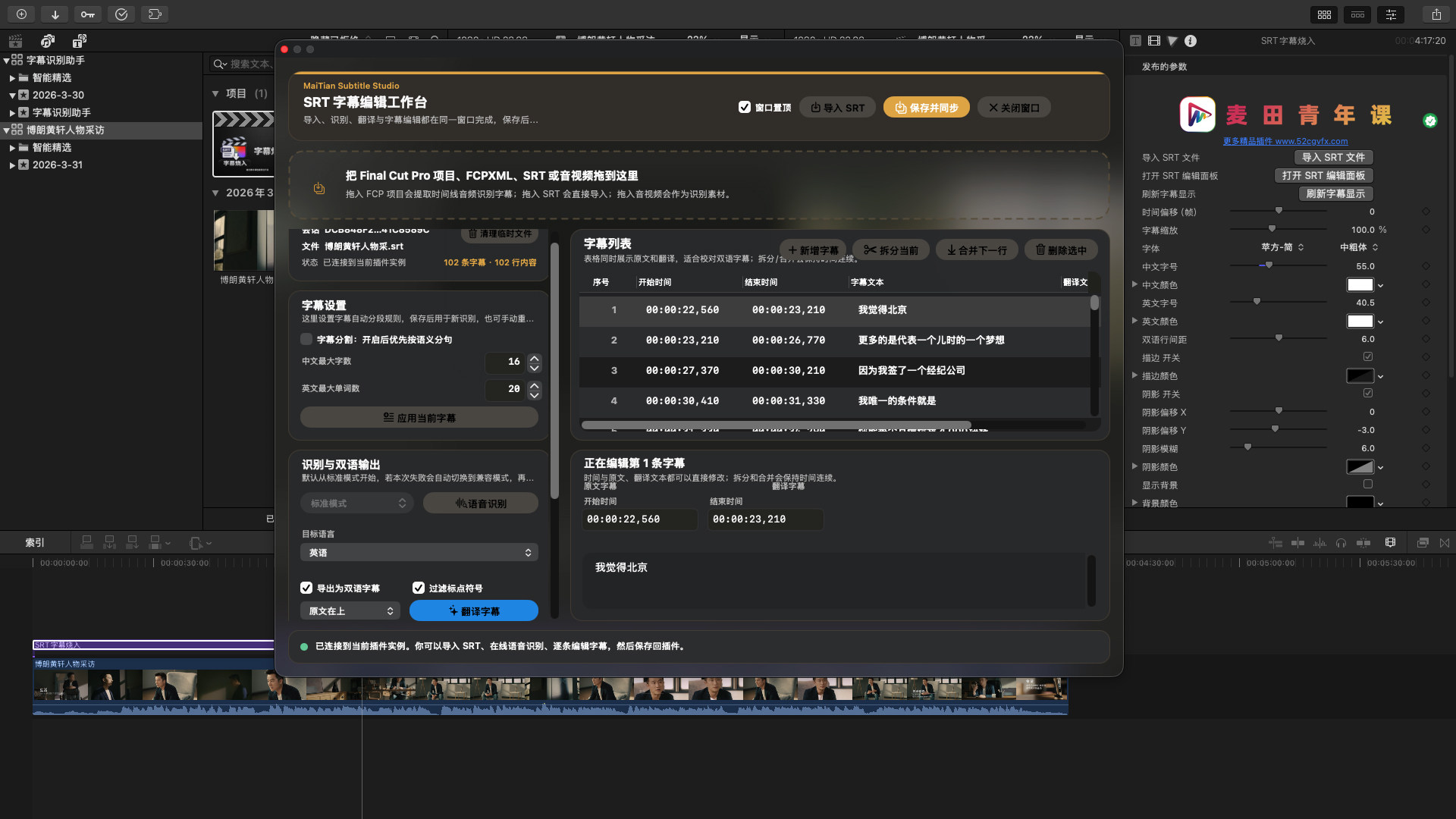Open the Video inspector filmstrip icon

[x=1154, y=41]
